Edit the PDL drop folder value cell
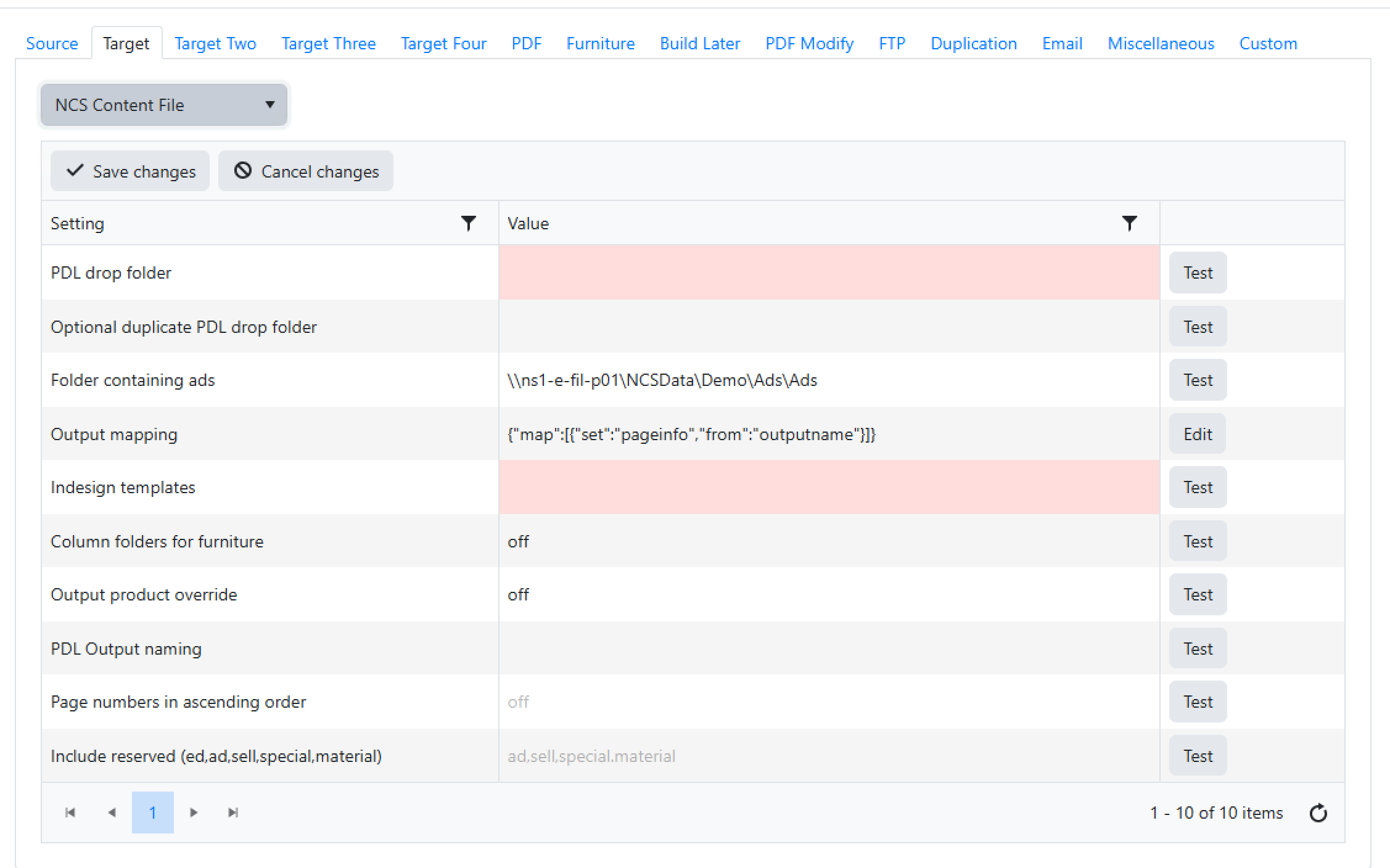The image size is (1390, 868). point(828,272)
